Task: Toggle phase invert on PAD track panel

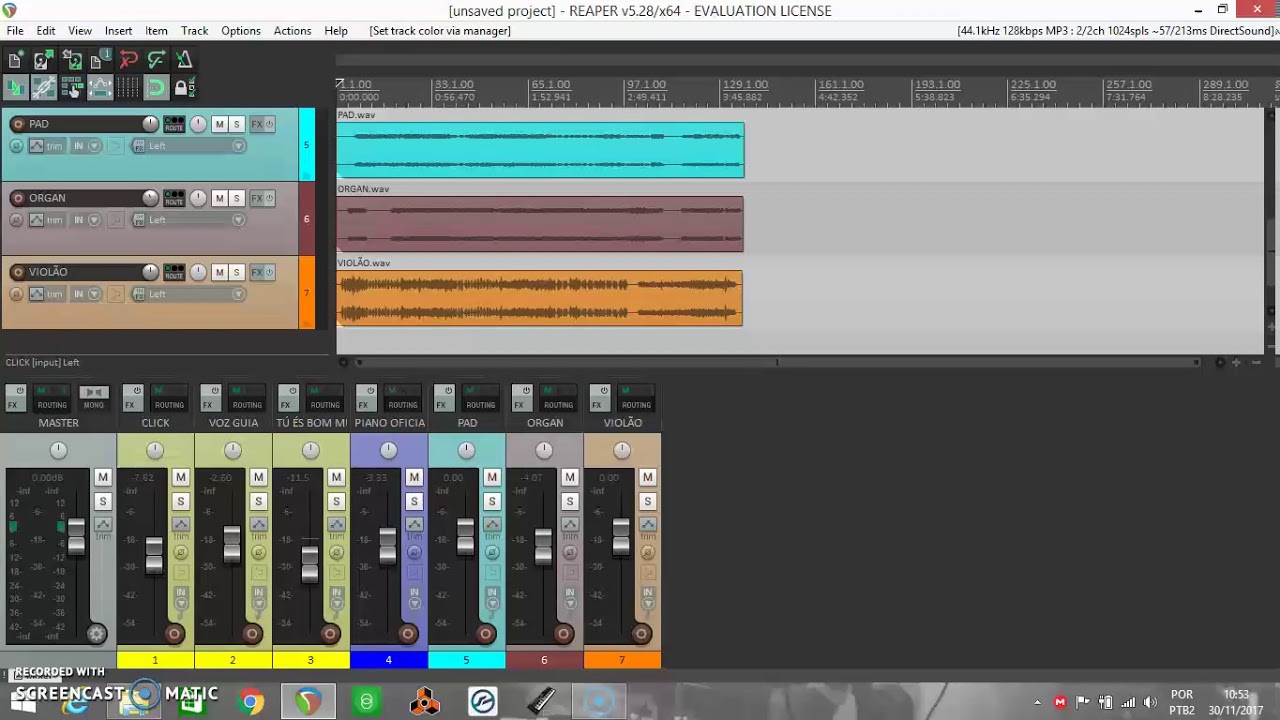Action: click(x=16, y=146)
